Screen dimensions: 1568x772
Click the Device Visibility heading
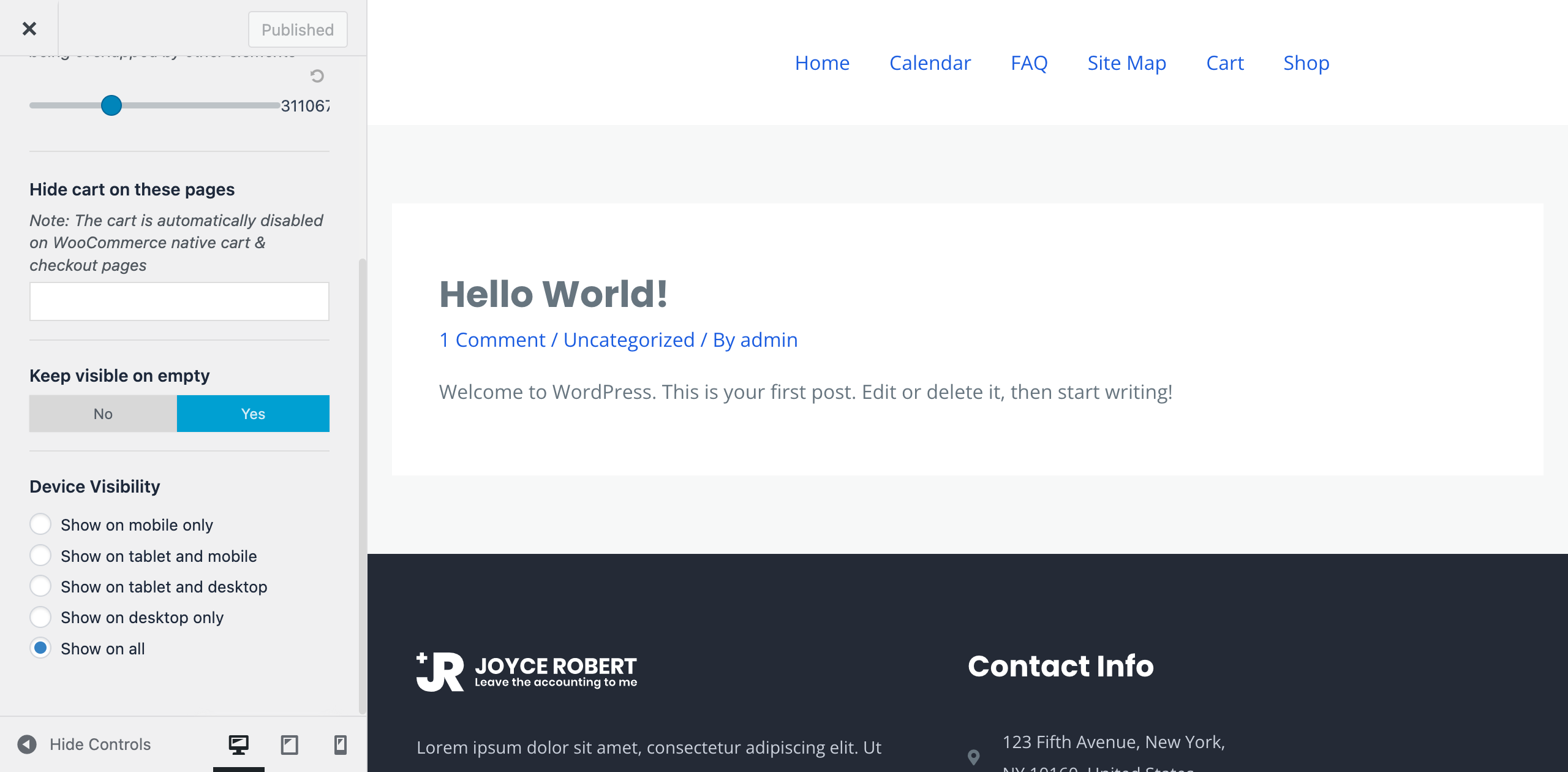click(95, 486)
